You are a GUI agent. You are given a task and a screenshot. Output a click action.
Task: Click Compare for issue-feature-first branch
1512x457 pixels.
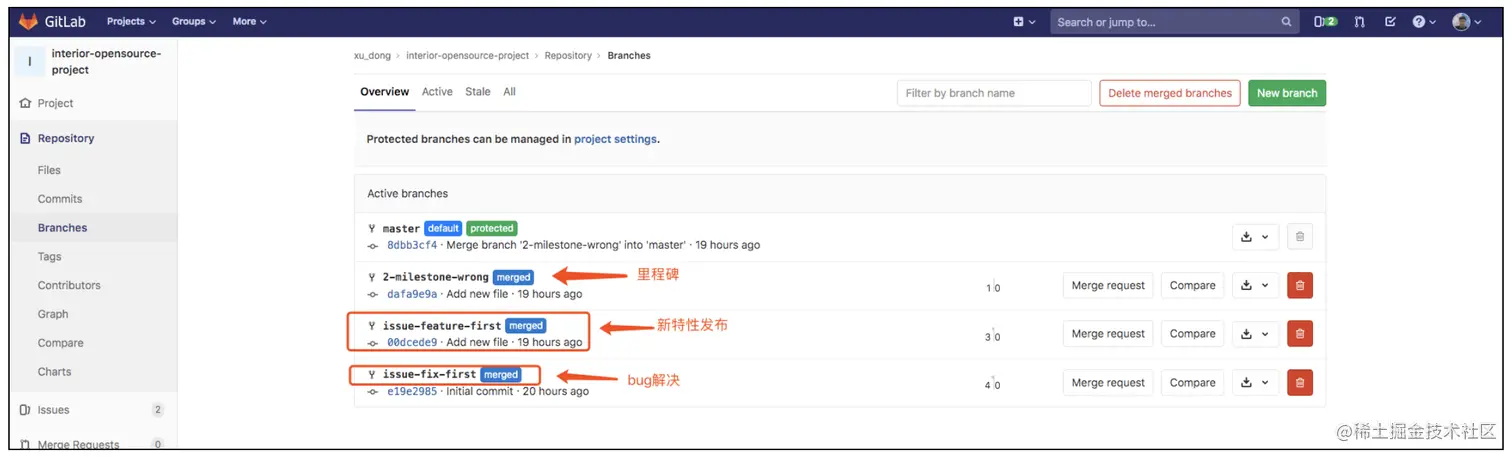(x=1193, y=334)
